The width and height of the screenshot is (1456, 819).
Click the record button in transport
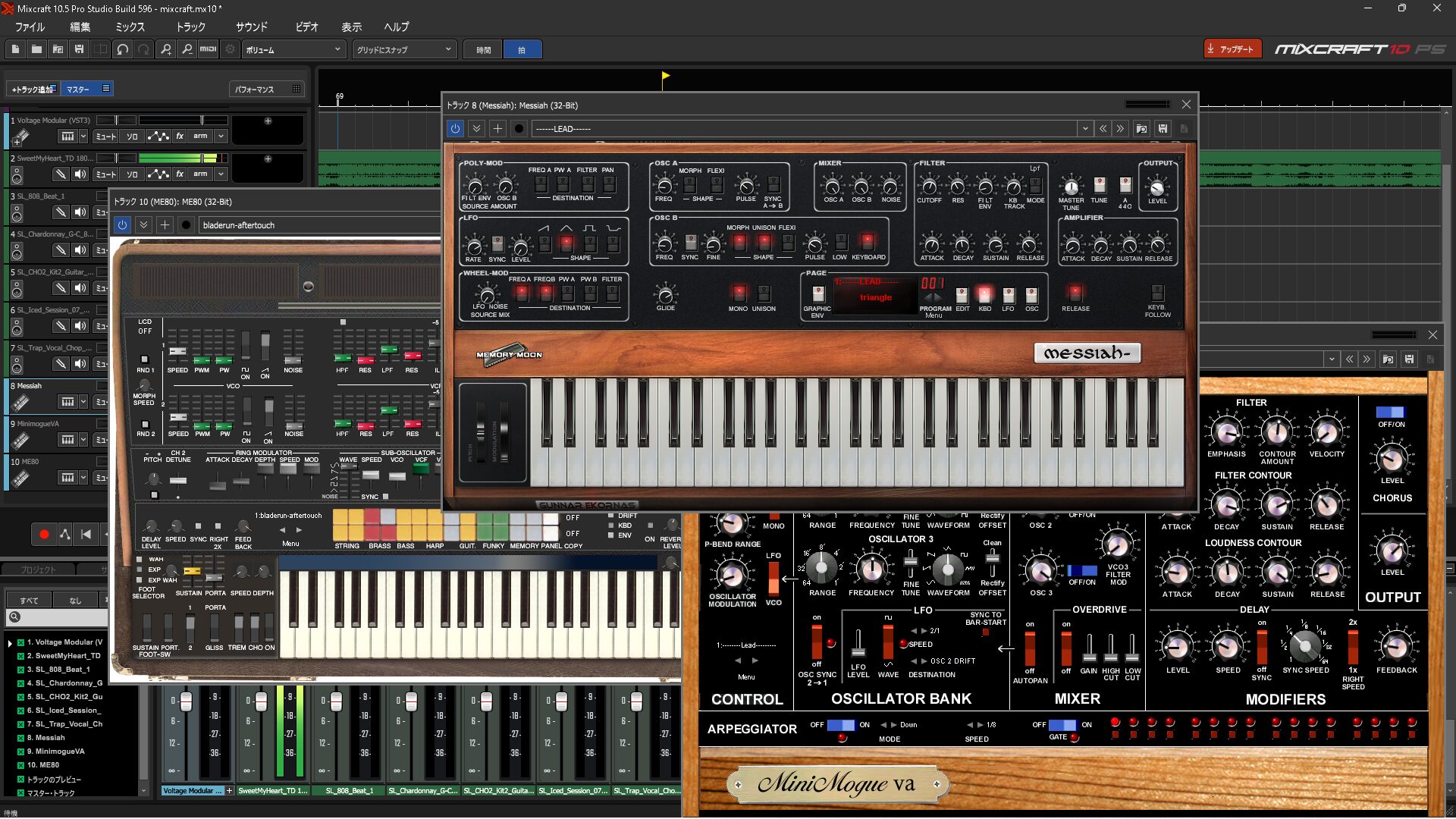(x=44, y=535)
